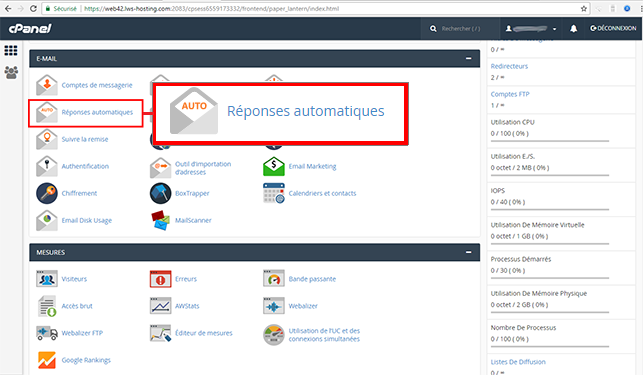The image size is (643, 375).
Task: Click the Chiffrement link
Action: [79, 193]
